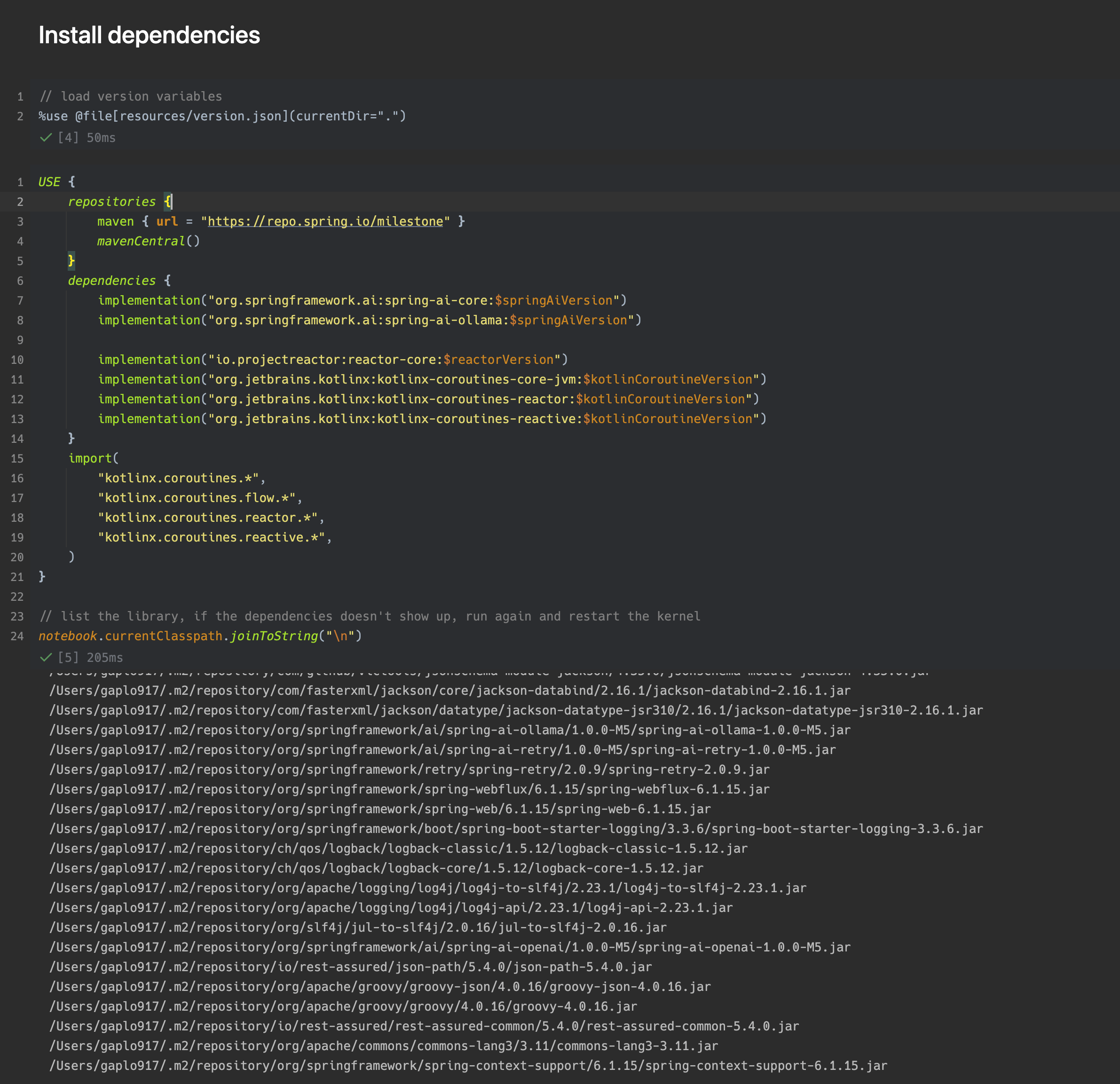Click the spring-context-support-6.1.15.jar output line
The width and height of the screenshot is (1120, 1084).
tap(468, 1066)
